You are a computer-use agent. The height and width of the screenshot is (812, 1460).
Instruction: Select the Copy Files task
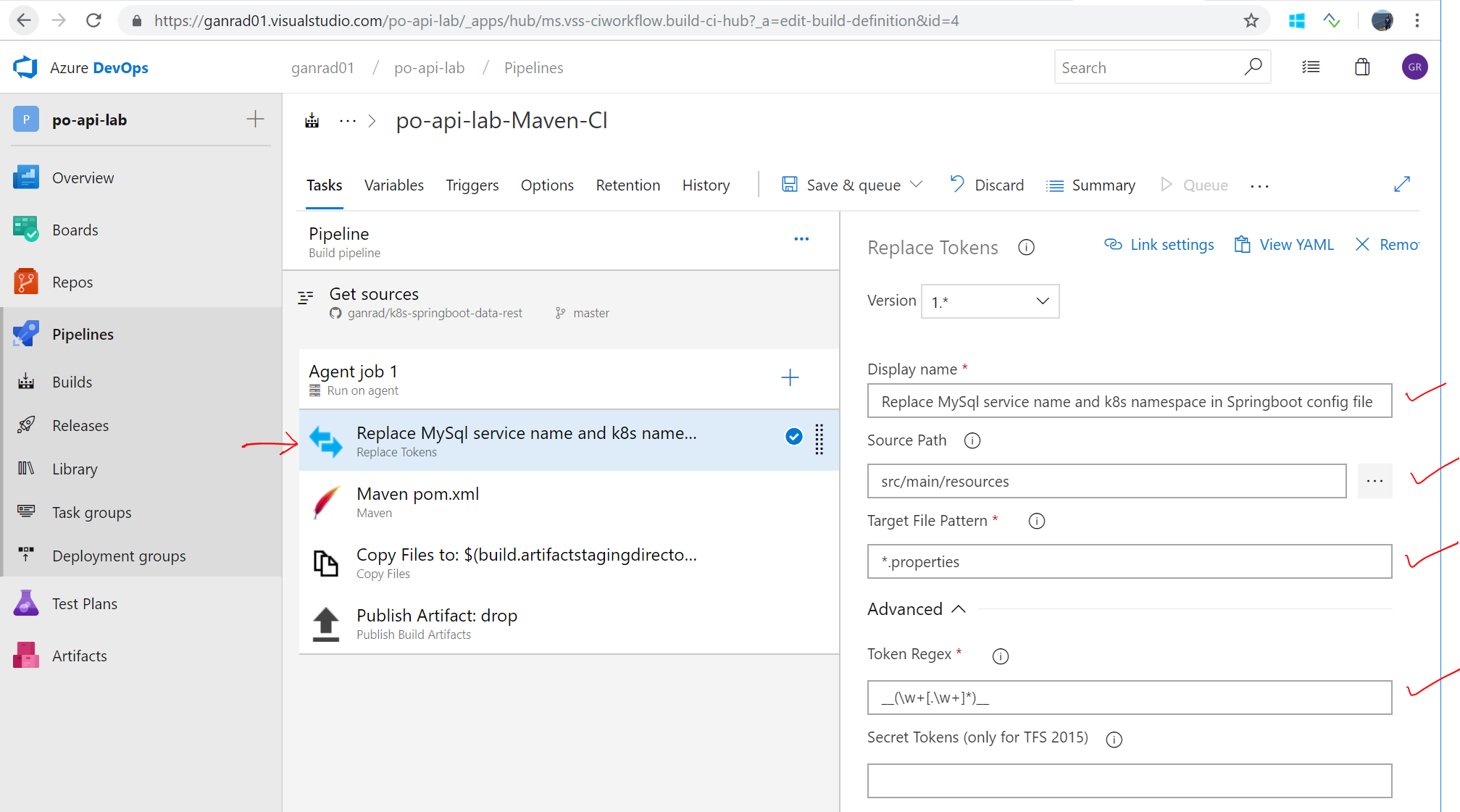(569, 562)
